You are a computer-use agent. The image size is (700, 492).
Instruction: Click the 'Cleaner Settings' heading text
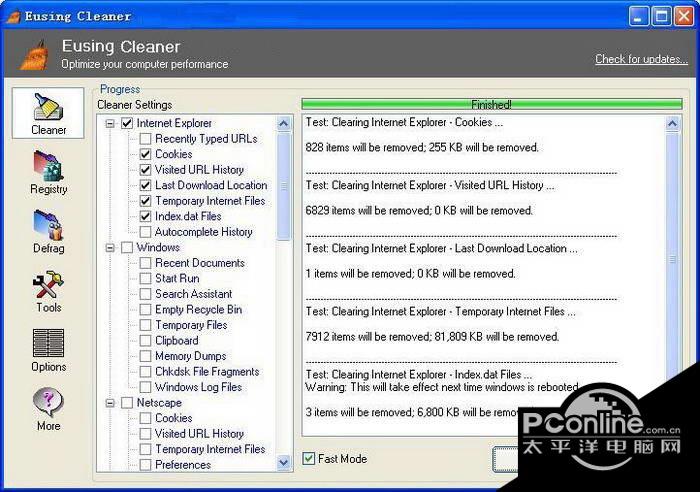134,105
